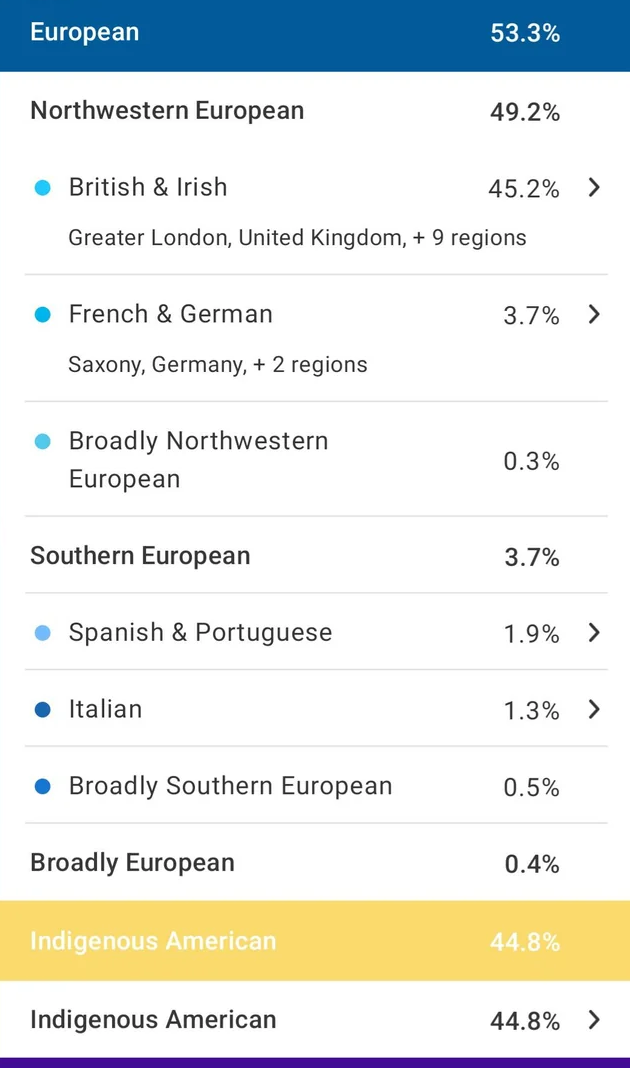This screenshot has width=630, height=1068.
Task: Click the Broadly Southern European color dot
Action: [42, 787]
